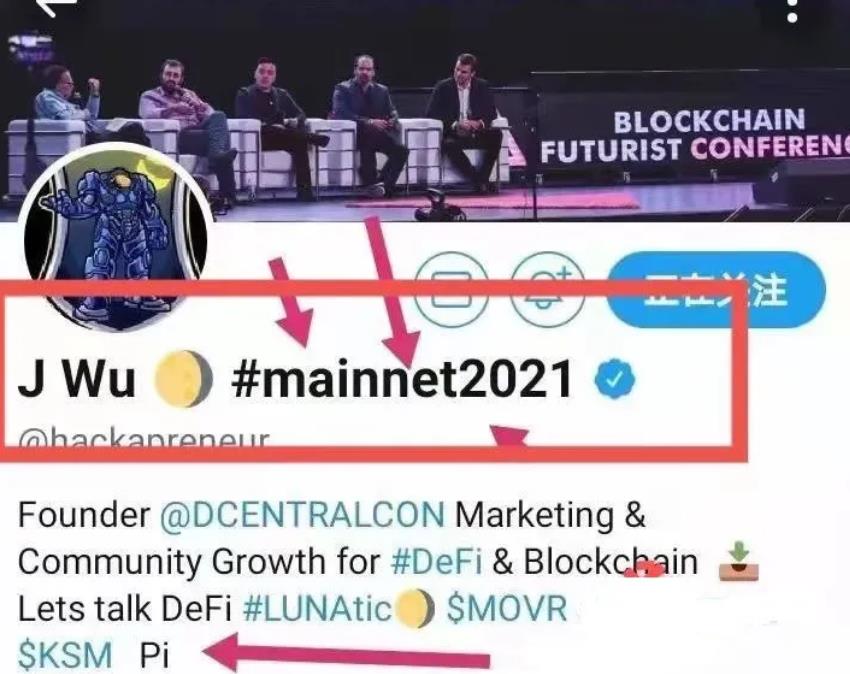The image size is (850, 674).
Task: Tap the #mainnet2021 display name text
Action: coord(402,378)
